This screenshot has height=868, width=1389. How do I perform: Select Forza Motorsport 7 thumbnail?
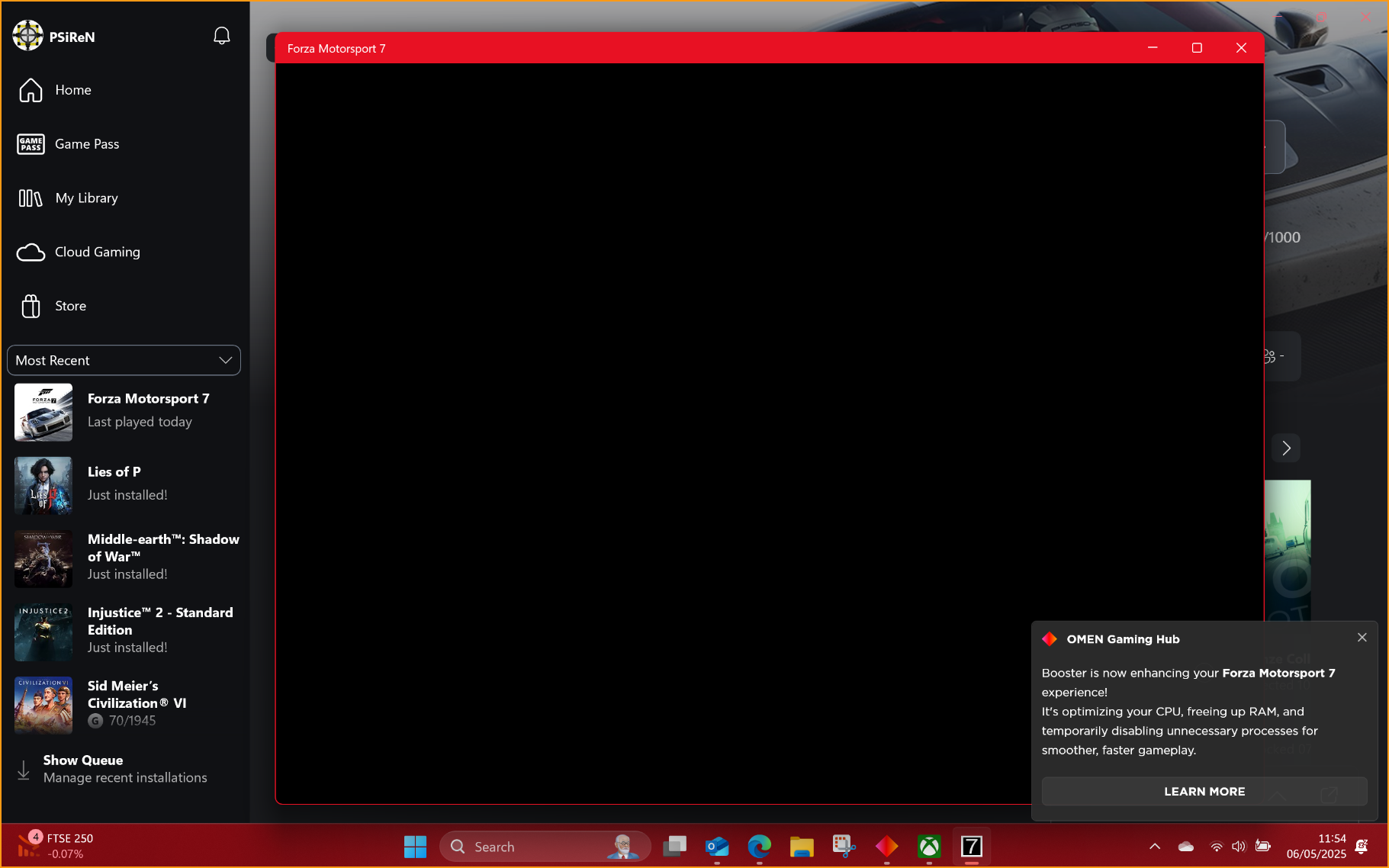43,412
